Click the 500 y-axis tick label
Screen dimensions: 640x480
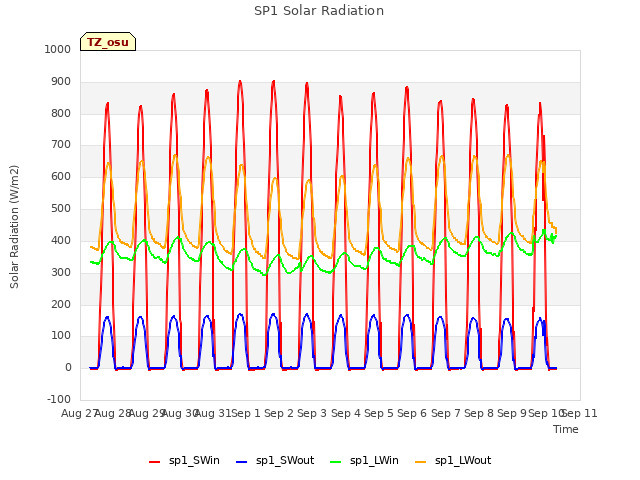[x=60, y=208]
